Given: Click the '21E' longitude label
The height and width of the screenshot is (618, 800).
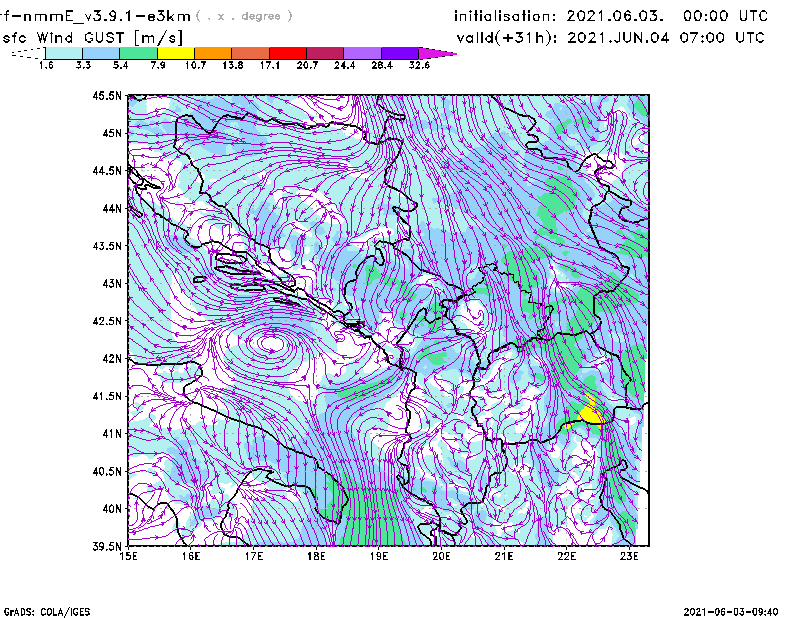Looking at the screenshot, I should pyautogui.click(x=504, y=556).
